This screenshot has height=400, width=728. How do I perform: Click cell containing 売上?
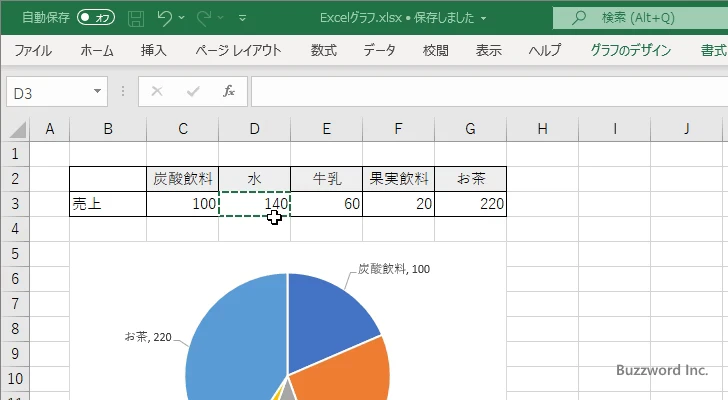(108, 204)
